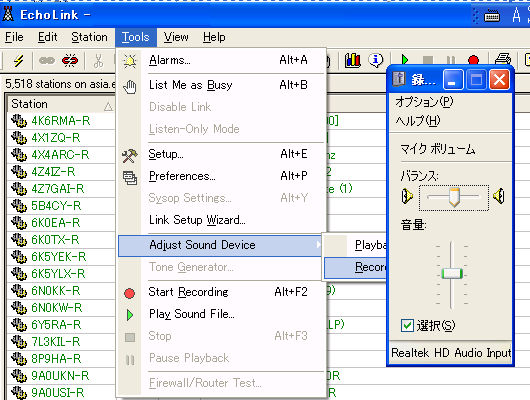Click the Preferences windows icon in menu
The image size is (530, 400).
pos(130,178)
